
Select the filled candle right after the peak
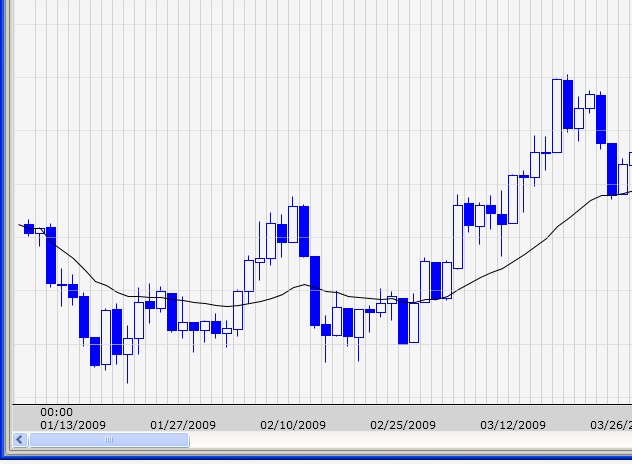(x=568, y=104)
